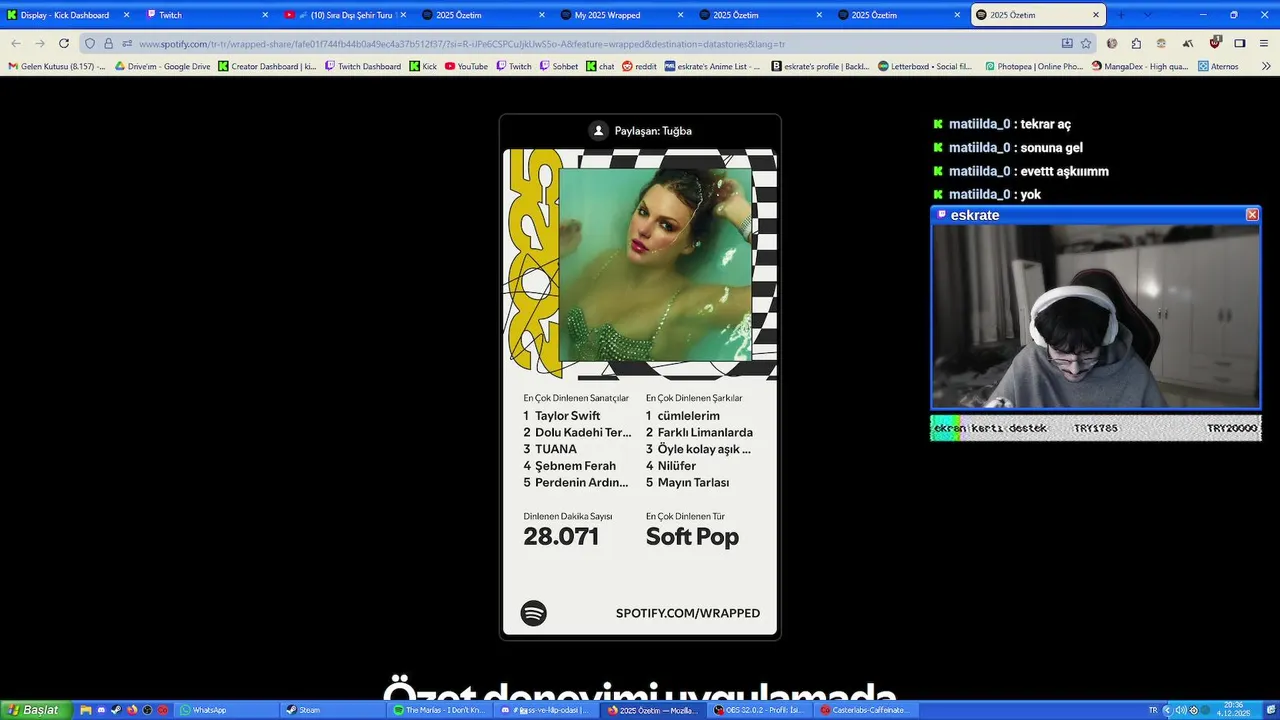The height and width of the screenshot is (720, 1280).
Task: Click the song 'Farklı Limanlarda'
Action: pos(705,433)
